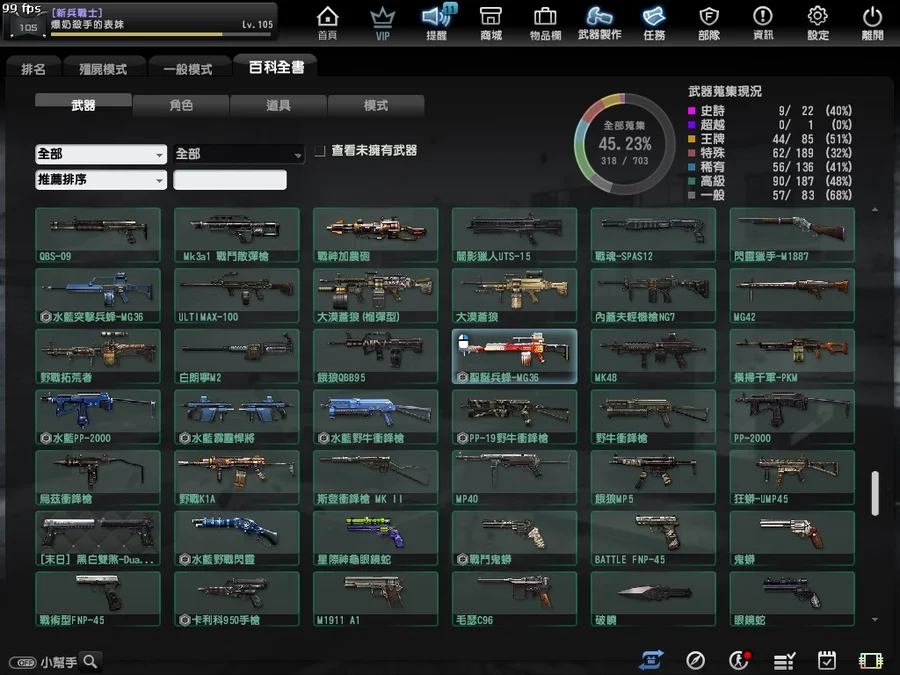
Task: Click the checklist icon in bottom bar
Action: (x=783, y=661)
